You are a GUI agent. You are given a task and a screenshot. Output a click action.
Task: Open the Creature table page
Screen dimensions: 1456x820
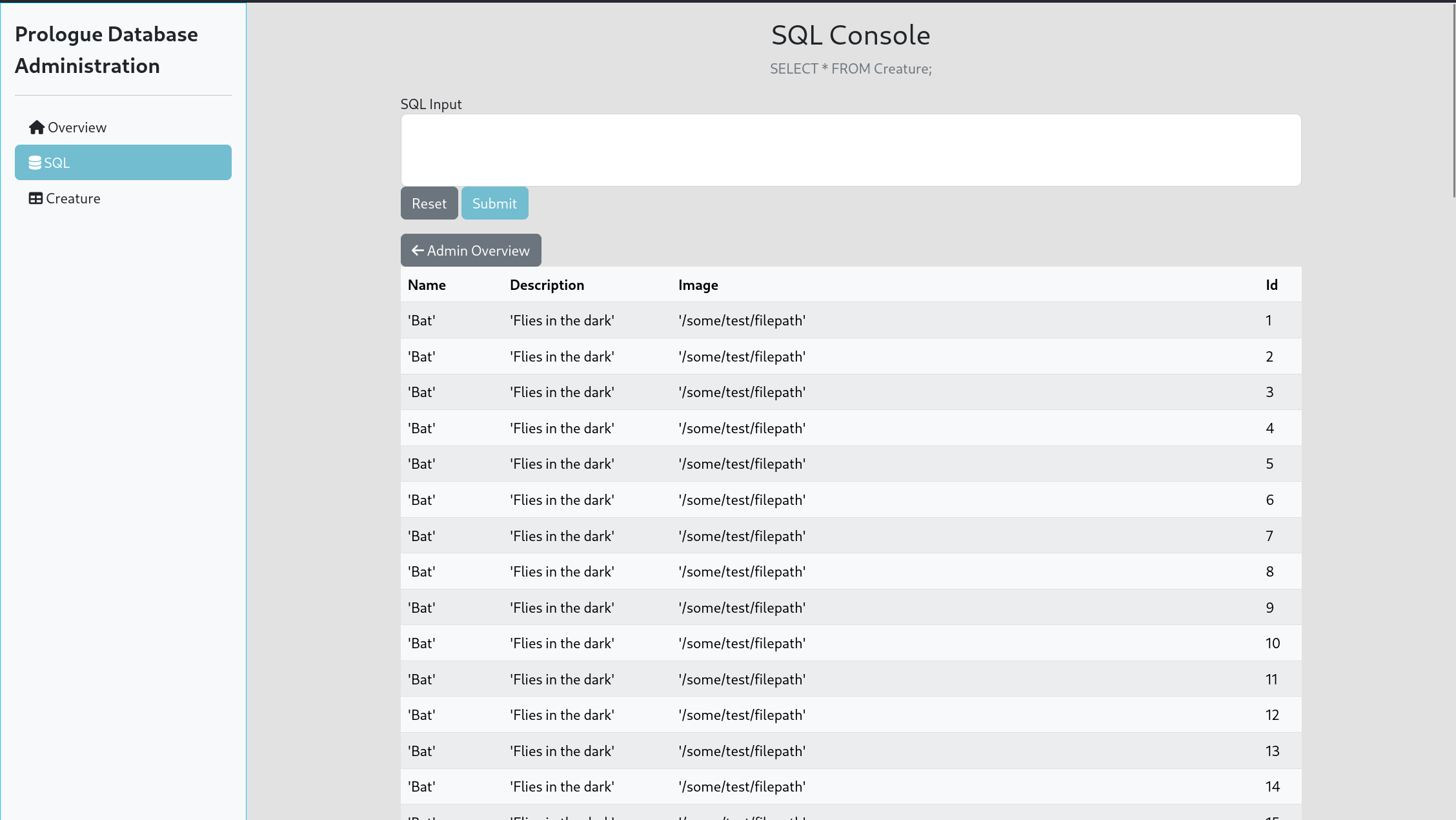point(73,198)
